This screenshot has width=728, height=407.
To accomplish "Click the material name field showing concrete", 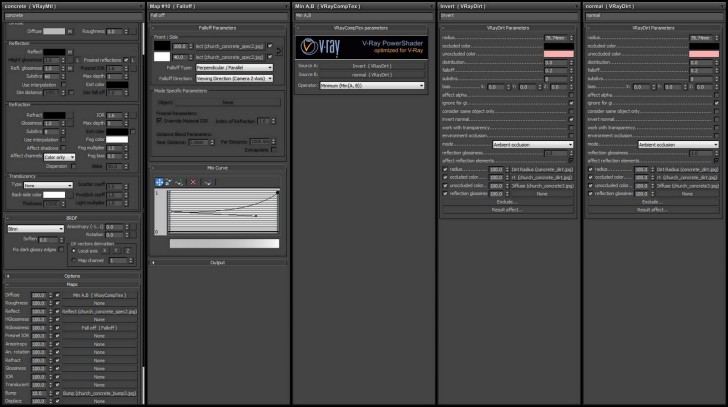I will coord(72,15).
